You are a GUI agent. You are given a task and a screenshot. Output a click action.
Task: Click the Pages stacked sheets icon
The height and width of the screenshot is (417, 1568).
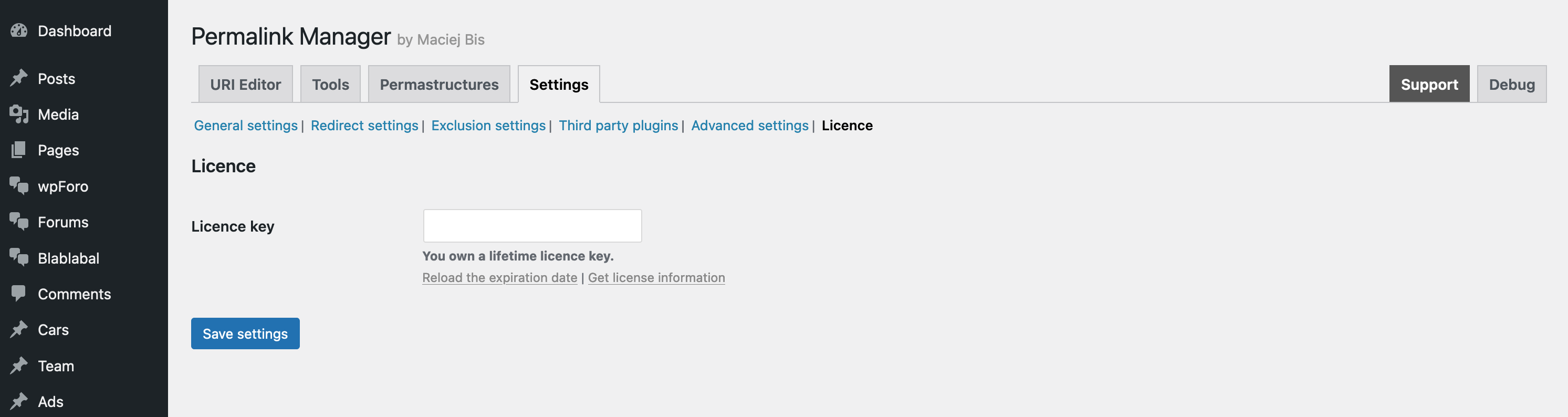[x=19, y=150]
